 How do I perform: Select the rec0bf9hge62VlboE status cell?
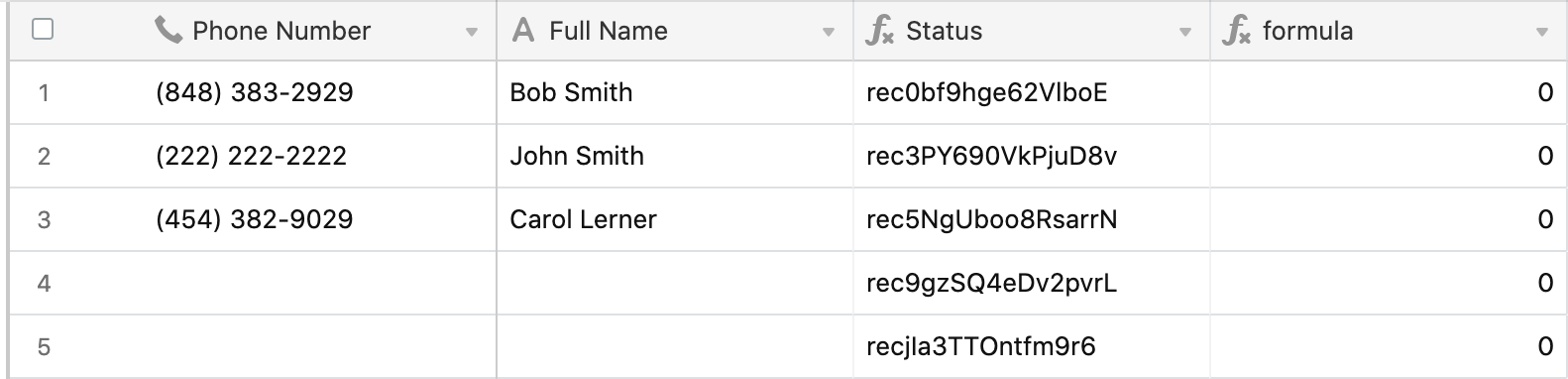1032,92
